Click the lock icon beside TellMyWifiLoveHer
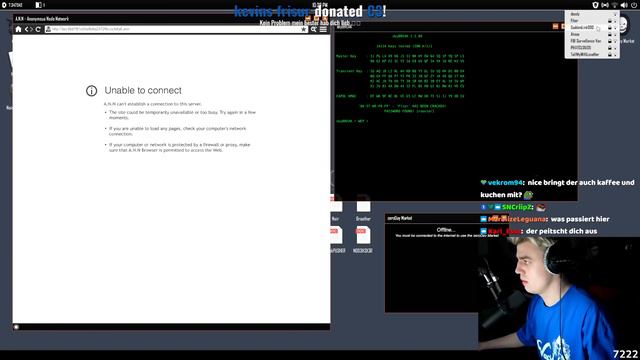This screenshot has height=360, width=640. (x=610, y=55)
